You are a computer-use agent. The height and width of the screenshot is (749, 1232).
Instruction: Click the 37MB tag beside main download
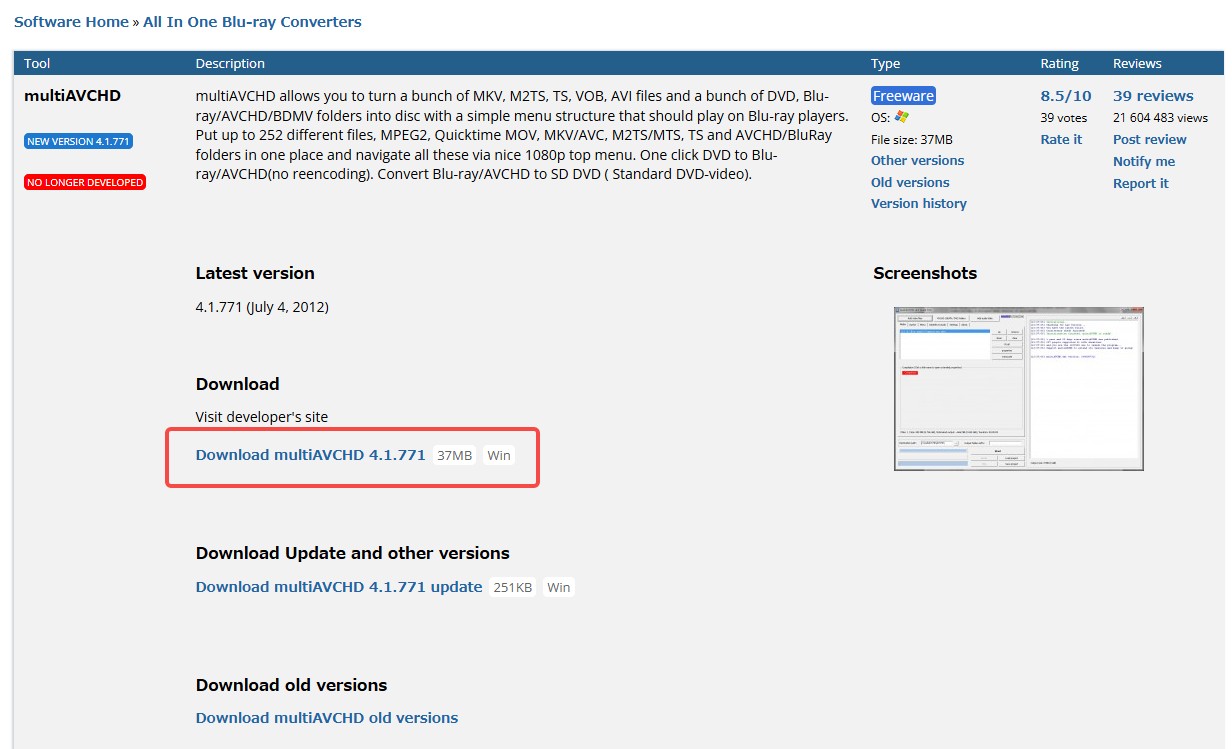click(x=454, y=455)
